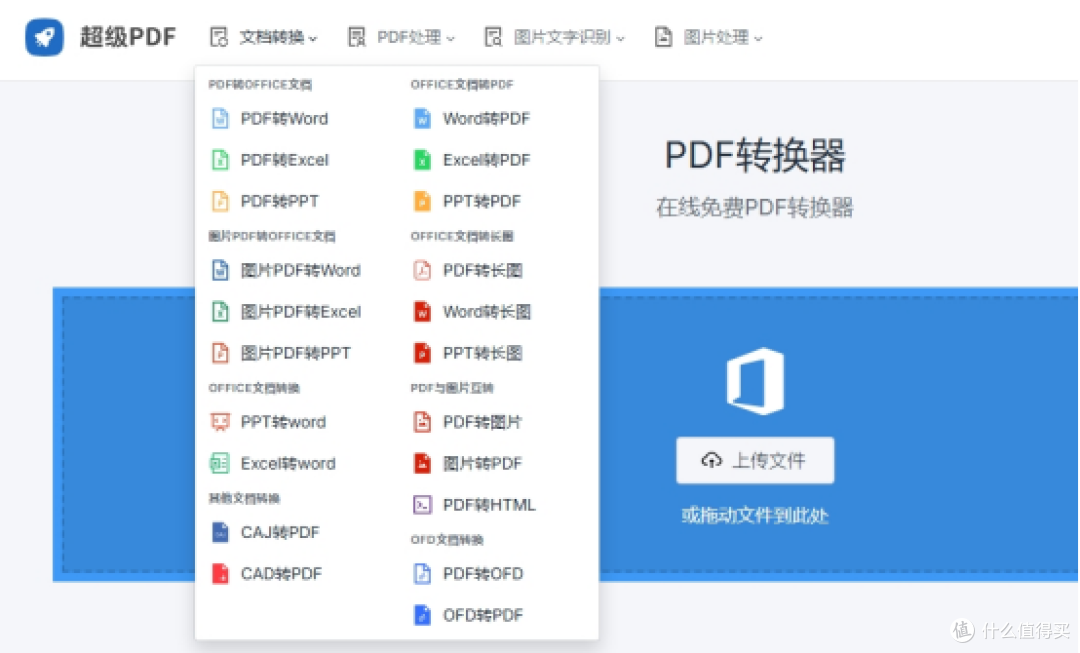Viewport: 1080px width, 653px height.
Task: Click the 图片转PDF red icon
Action: coord(422,463)
